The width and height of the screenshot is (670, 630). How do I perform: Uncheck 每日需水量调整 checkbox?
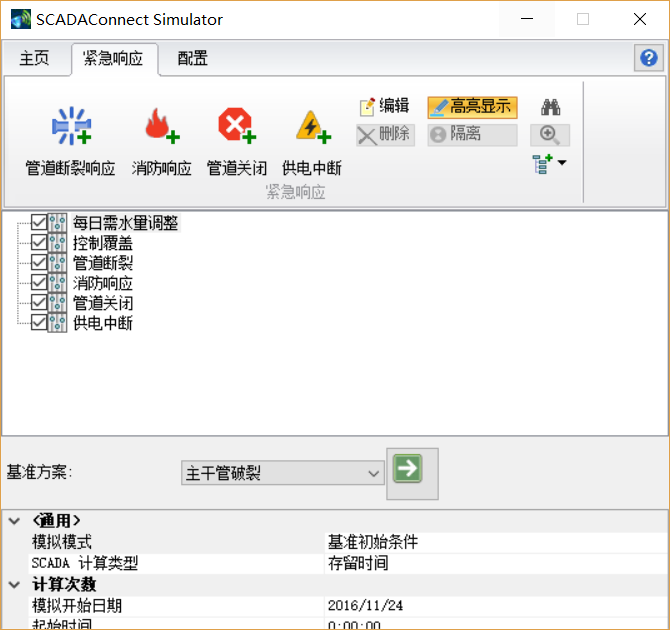(x=39, y=223)
